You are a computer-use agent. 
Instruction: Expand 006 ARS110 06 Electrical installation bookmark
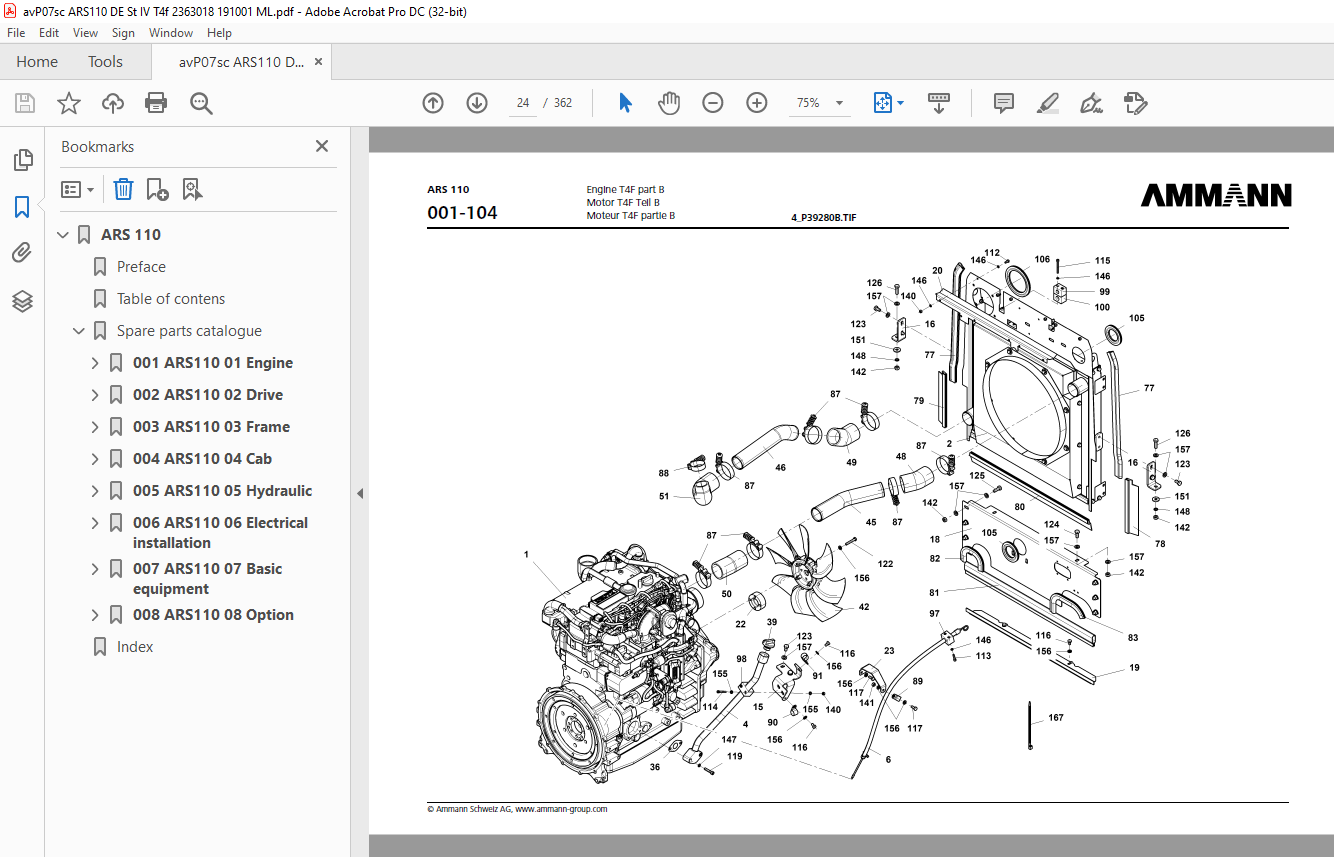[x=95, y=523]
